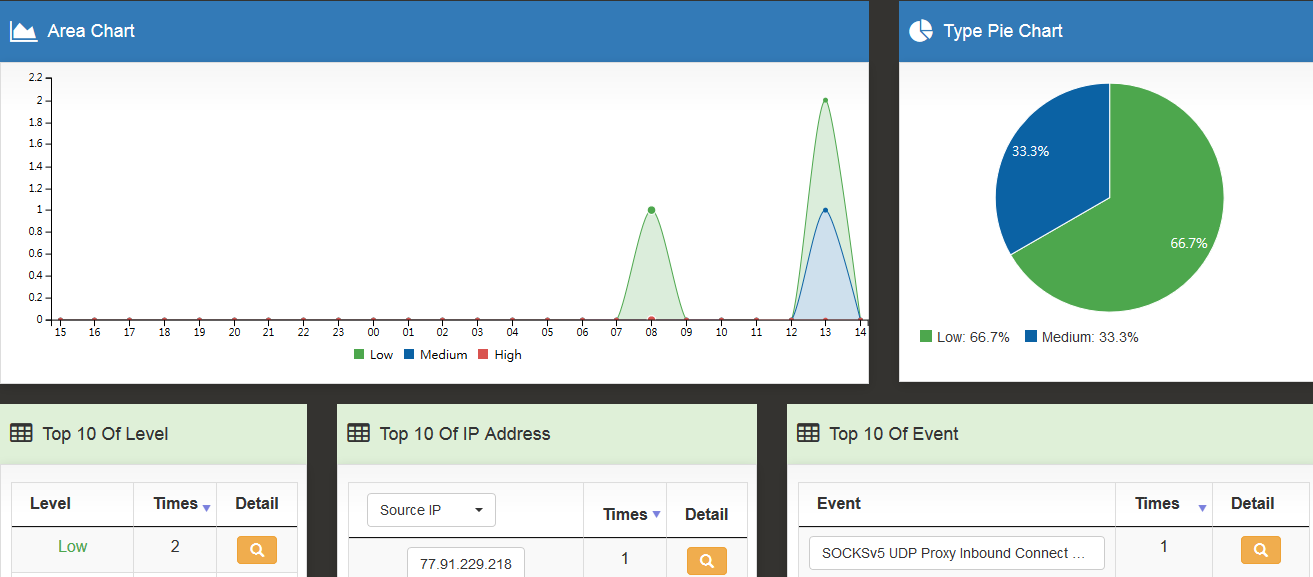The image size is (1313, 577).
Task: Open detail search for SOCKSv5 event row
Action: (1260, 549)
